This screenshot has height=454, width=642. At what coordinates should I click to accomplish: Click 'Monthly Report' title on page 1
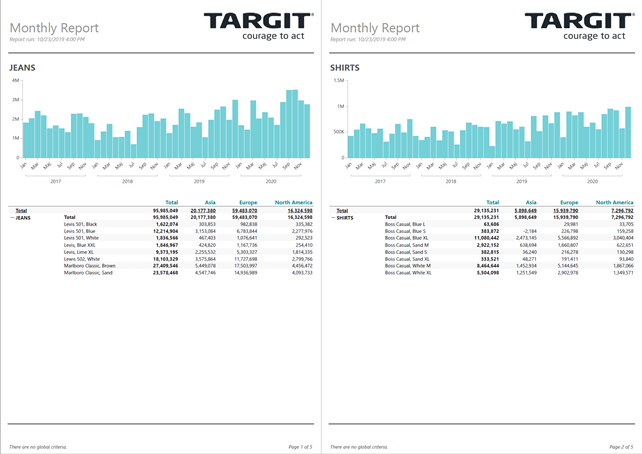point(54,28)
